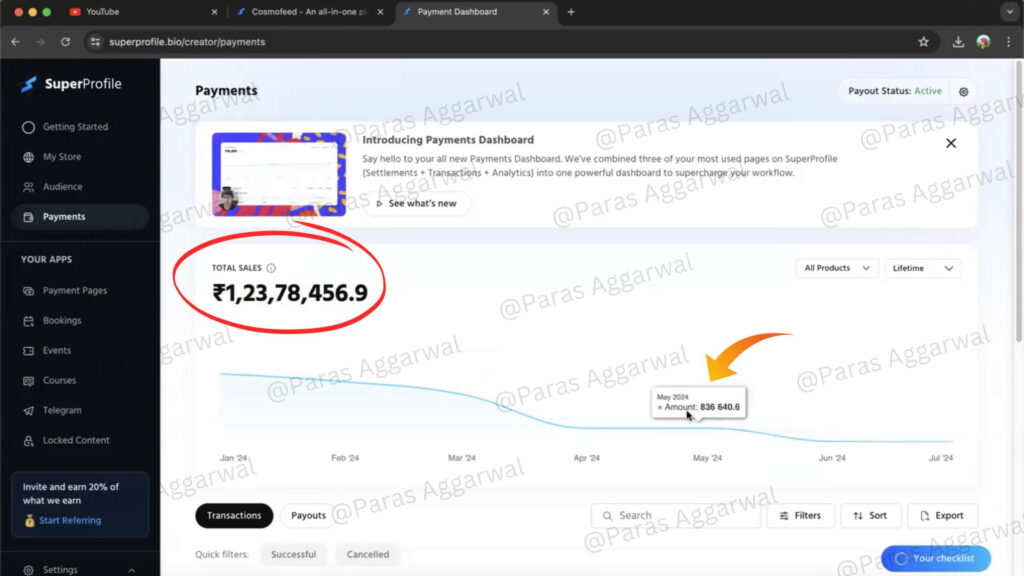Image resolution: width=1024 pixels, height=576 pixels.
Task: Switch to the Payouts view
Action: pos(308,515)
